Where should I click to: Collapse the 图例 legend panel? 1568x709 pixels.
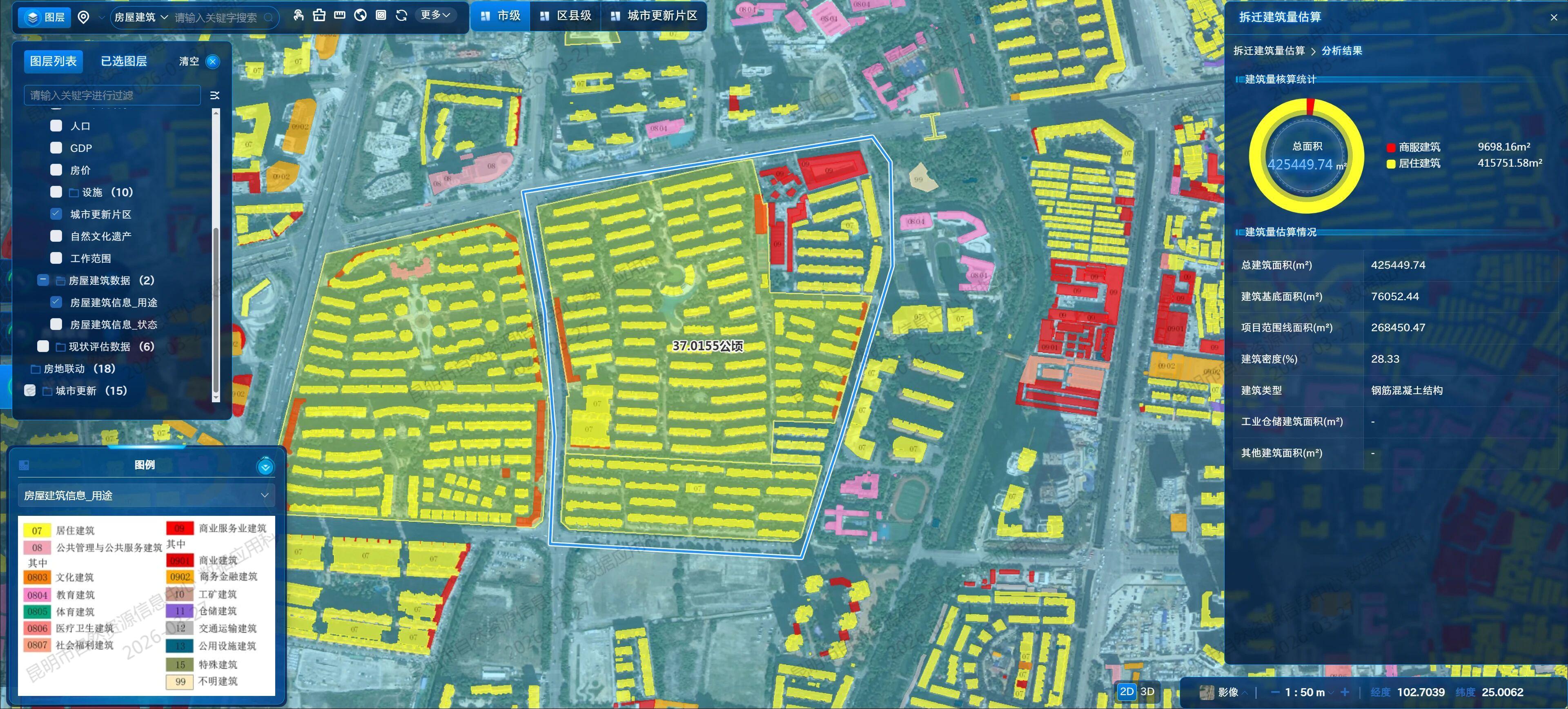coord(265,466)
